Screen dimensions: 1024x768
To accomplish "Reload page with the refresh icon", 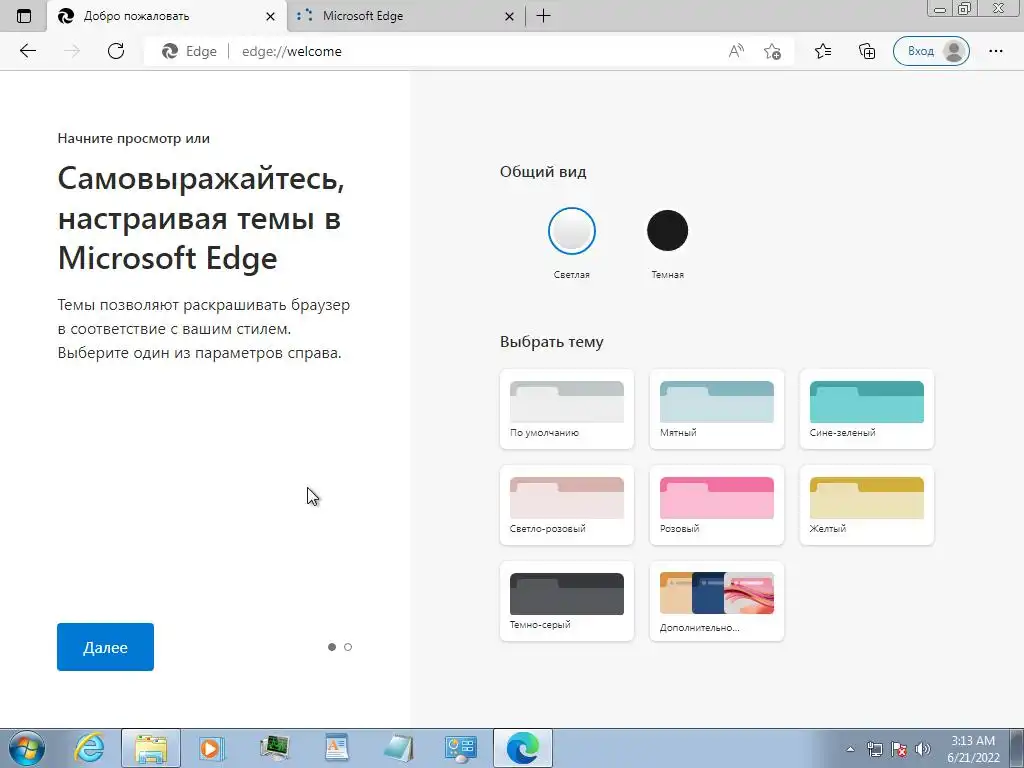I will pyautogui.click(x=116, y=51).
